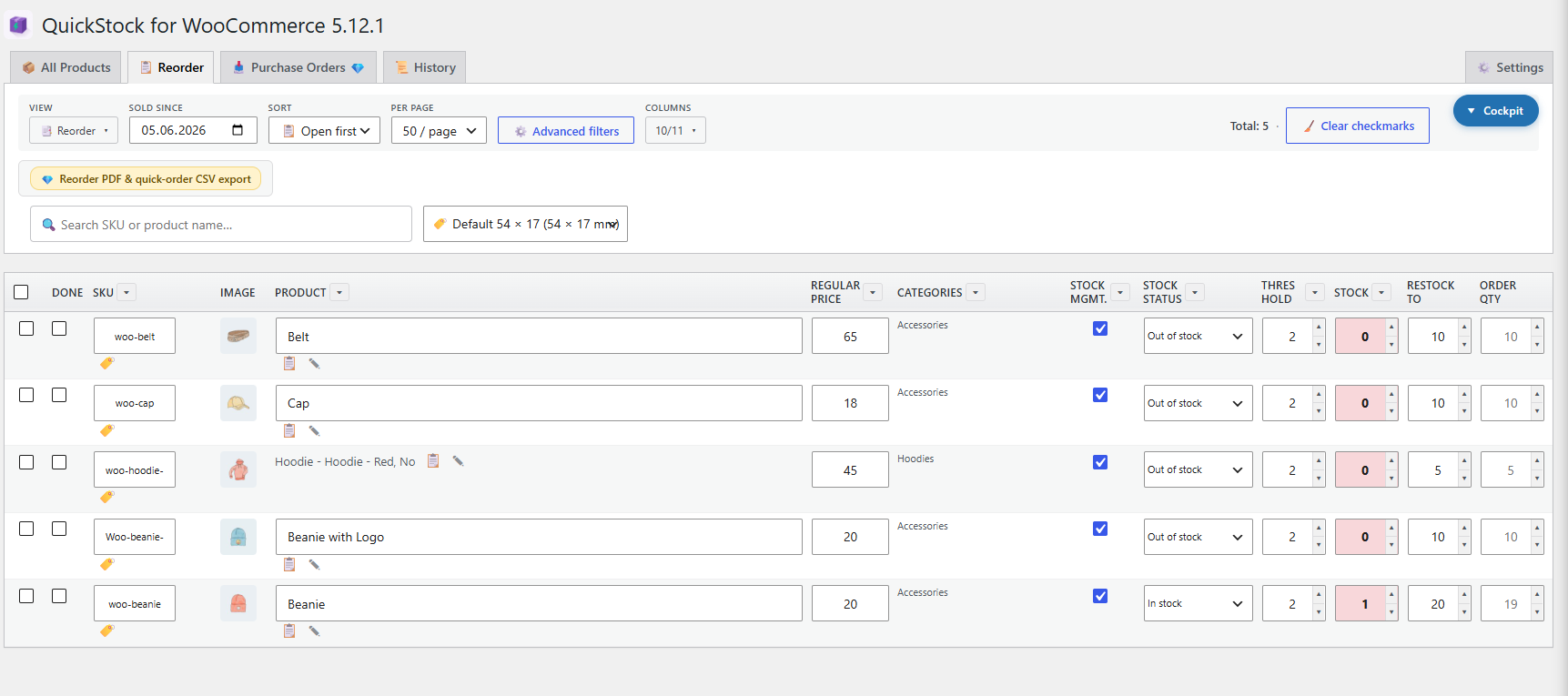
Task: Uncheck stock management for Belt
Action: click(x=1100, y=328)
